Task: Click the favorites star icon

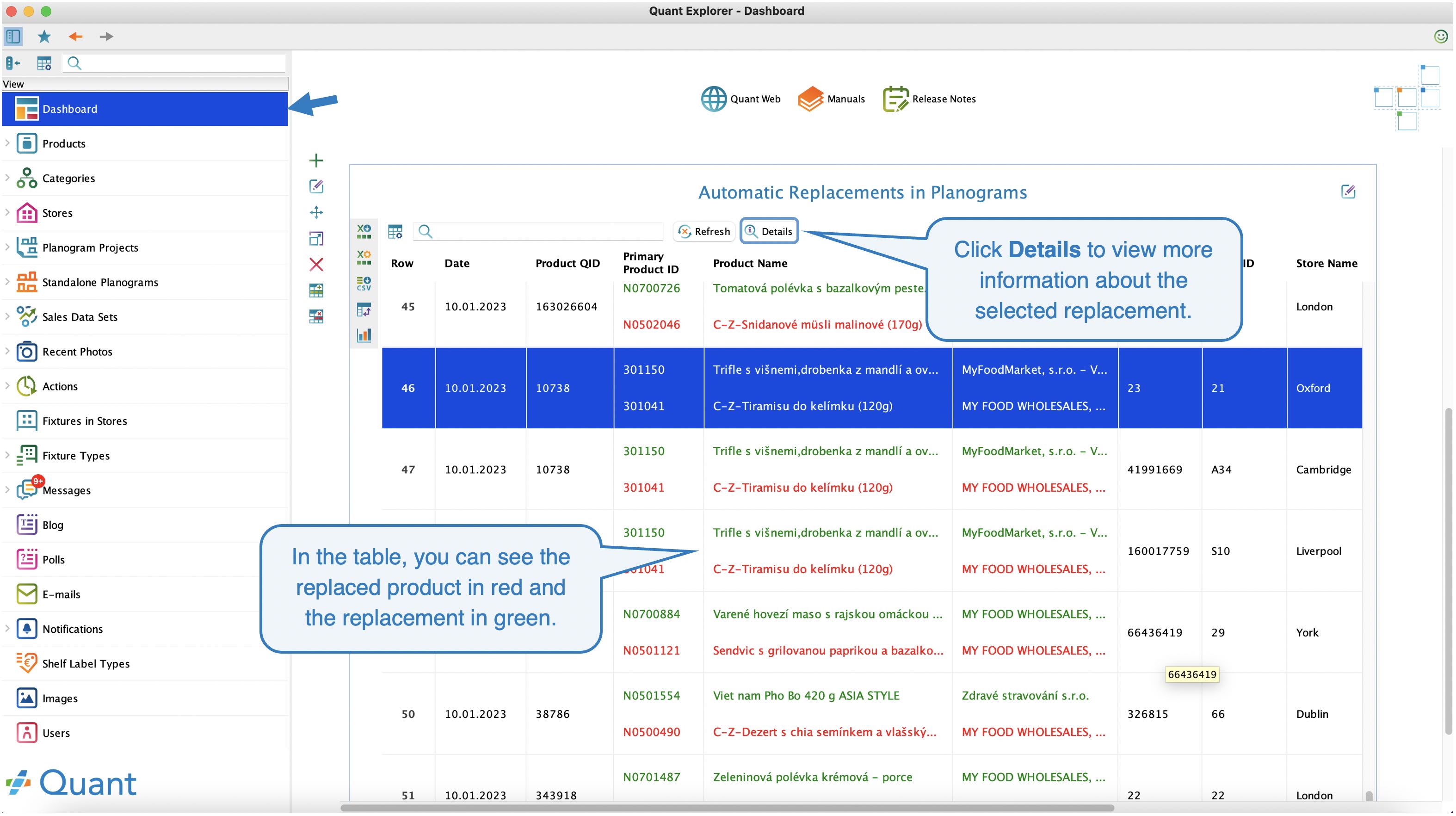Action: coord(44,37)
